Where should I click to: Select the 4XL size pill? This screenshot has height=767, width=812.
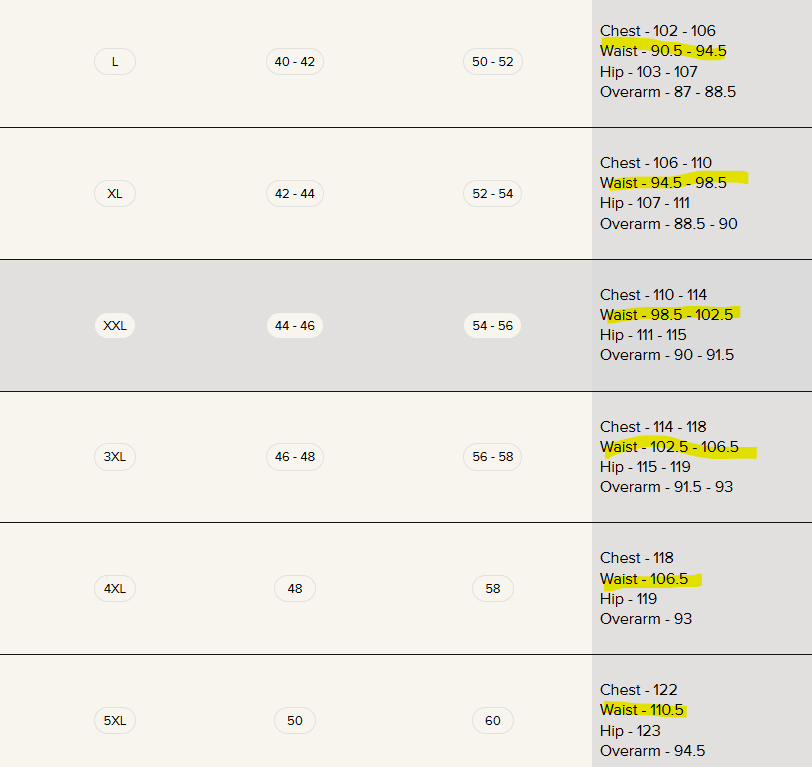(115, 589)
